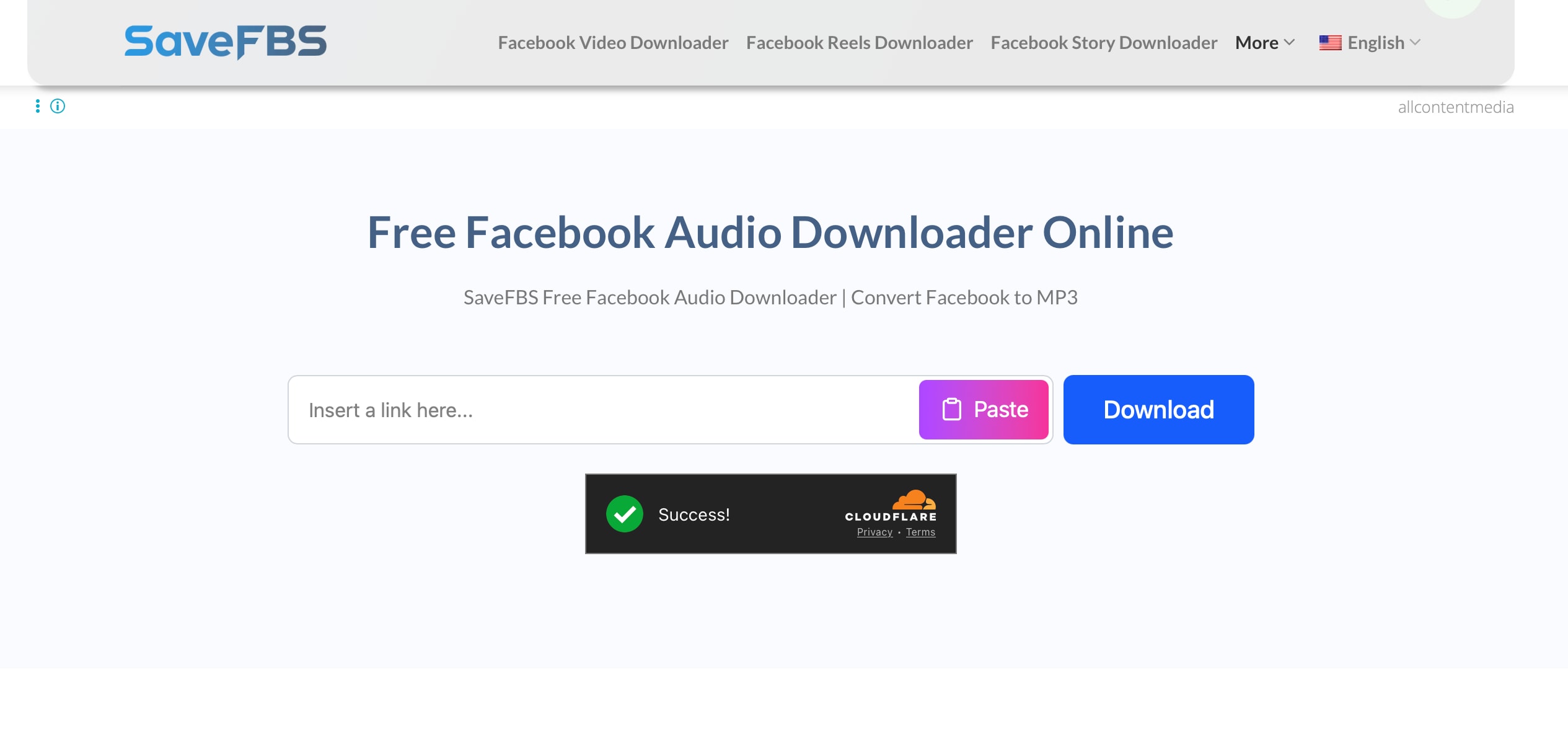The width and height of the screenshot is (1568, 750).
Task: Click the clipboard icon inside the Paste button
Action: pyautogui.click(x=952, y=409)
